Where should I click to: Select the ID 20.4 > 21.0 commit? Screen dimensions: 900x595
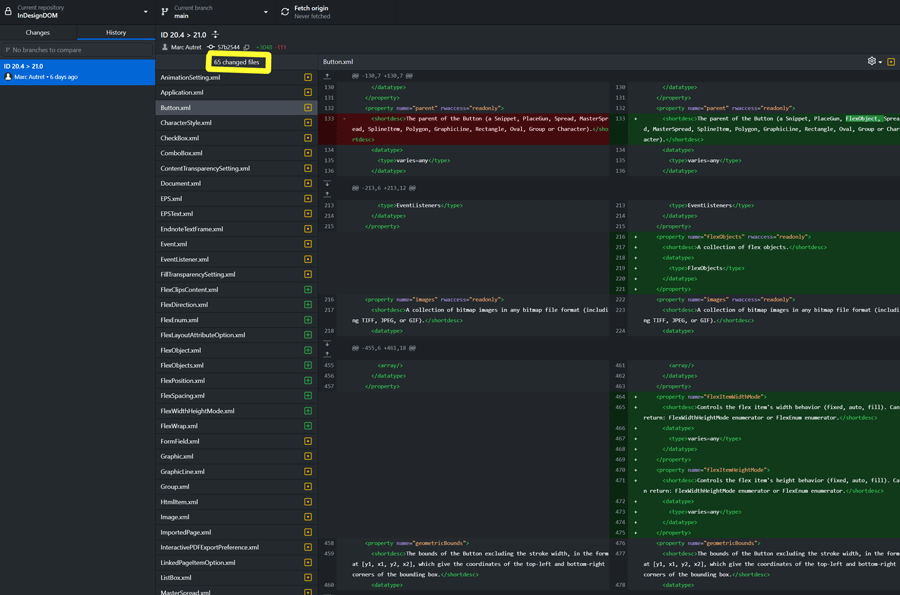pos(77,71)
